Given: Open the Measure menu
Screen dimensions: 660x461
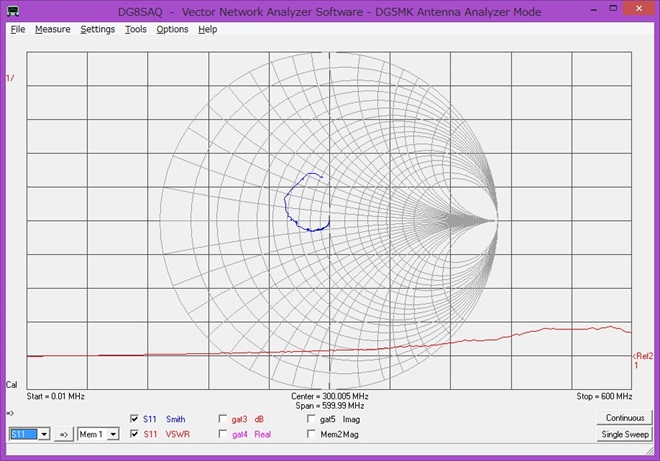Looking at the screenshot, I should pyautogui.click(x=53, y=29).
